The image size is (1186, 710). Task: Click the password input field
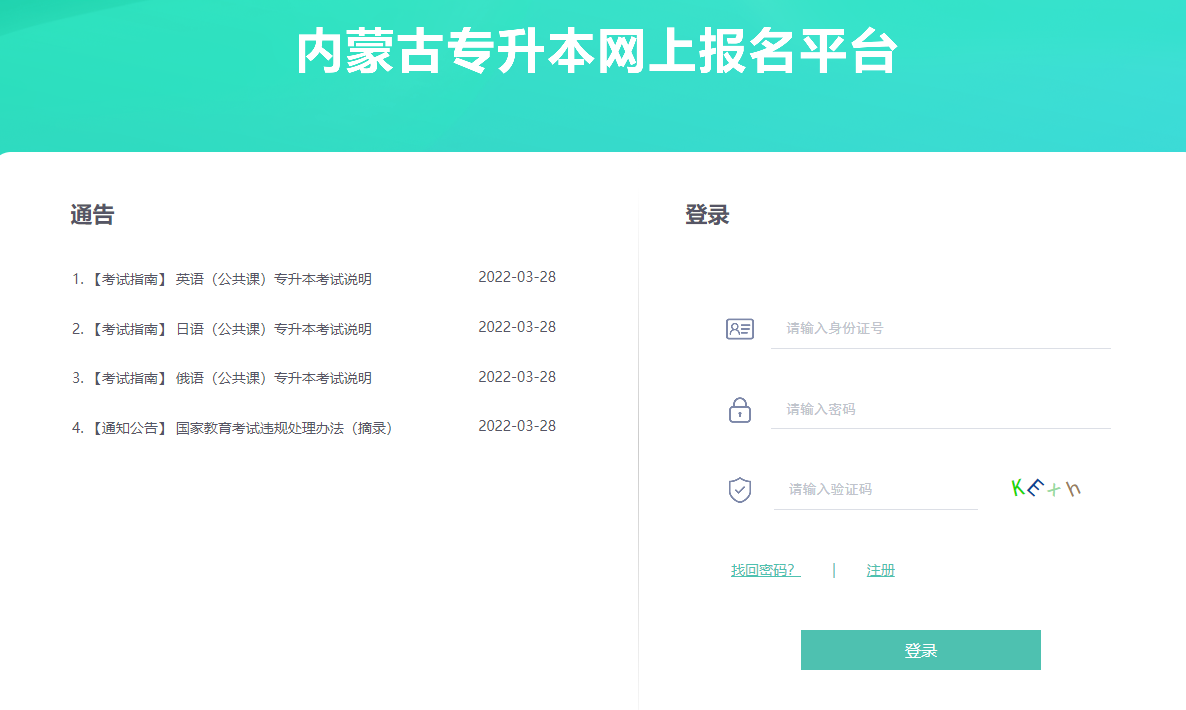(x=900, y=409)
